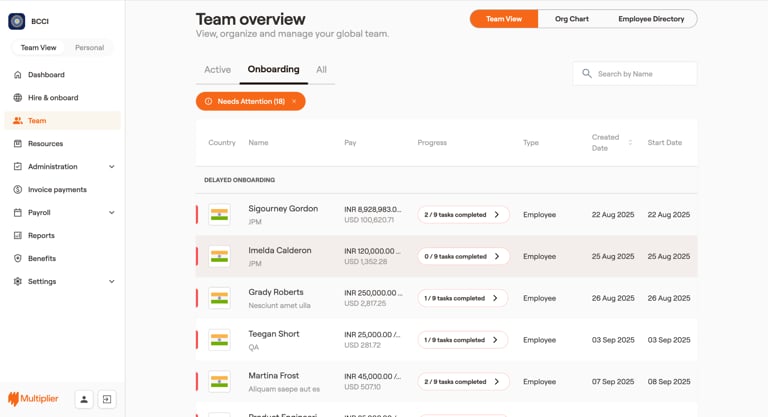Switch to Personal view in sidebar

89,48
